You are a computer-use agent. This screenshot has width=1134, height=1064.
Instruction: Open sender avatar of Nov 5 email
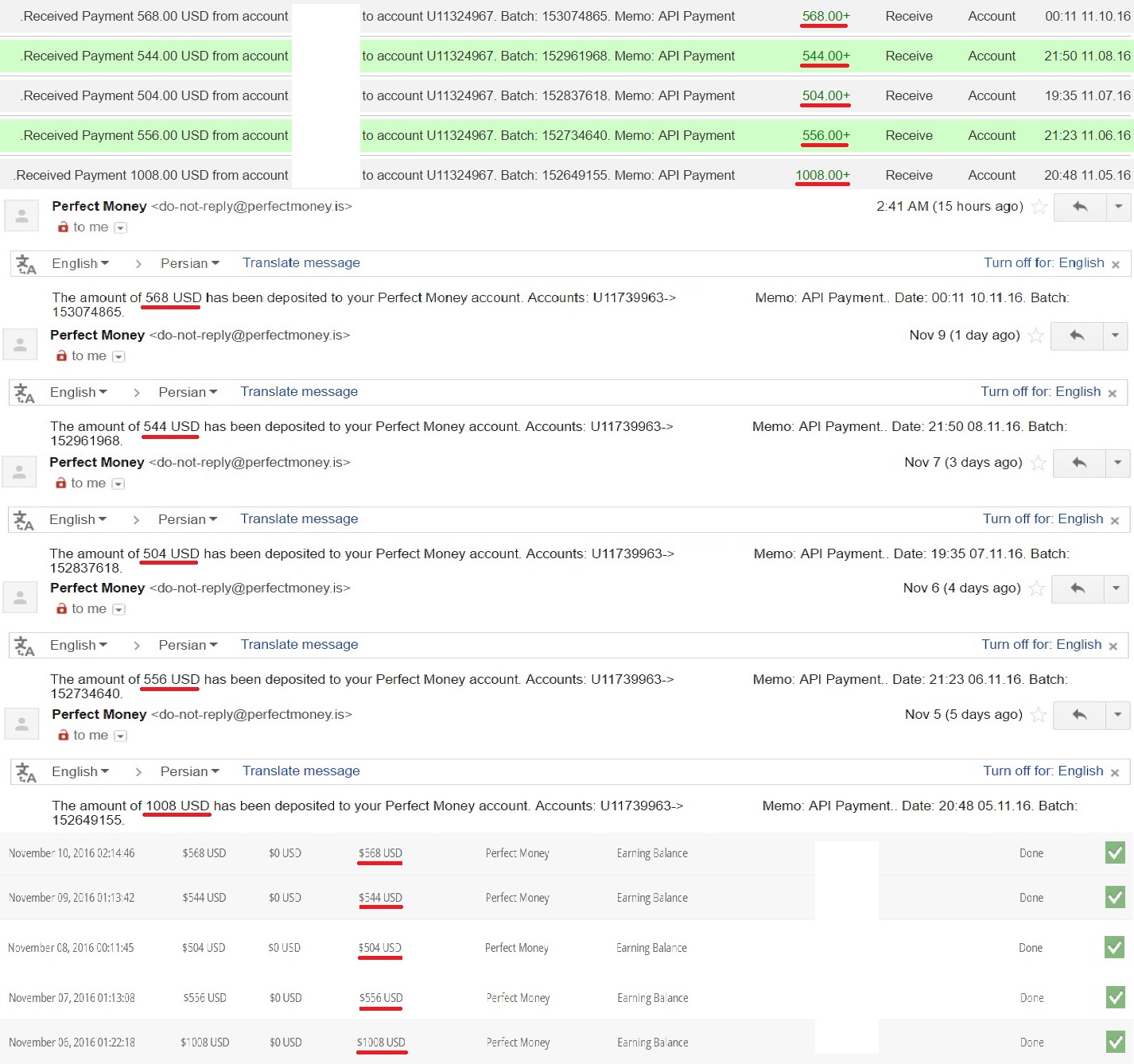pyautogui.click(x=21, y=724)
